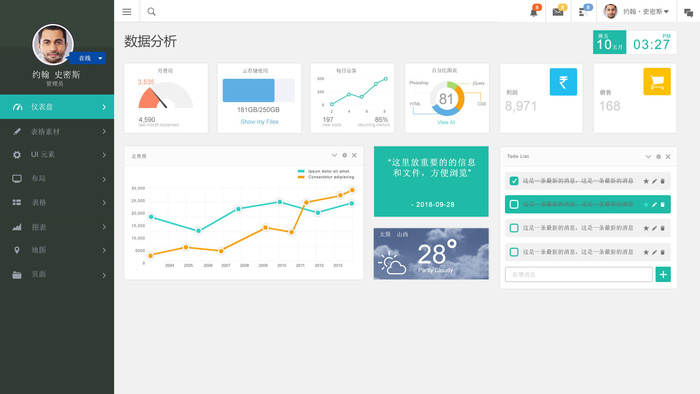Open the mail envelope icon
The width and height of the screenshot is (700, 394).
tap(558, 12)
